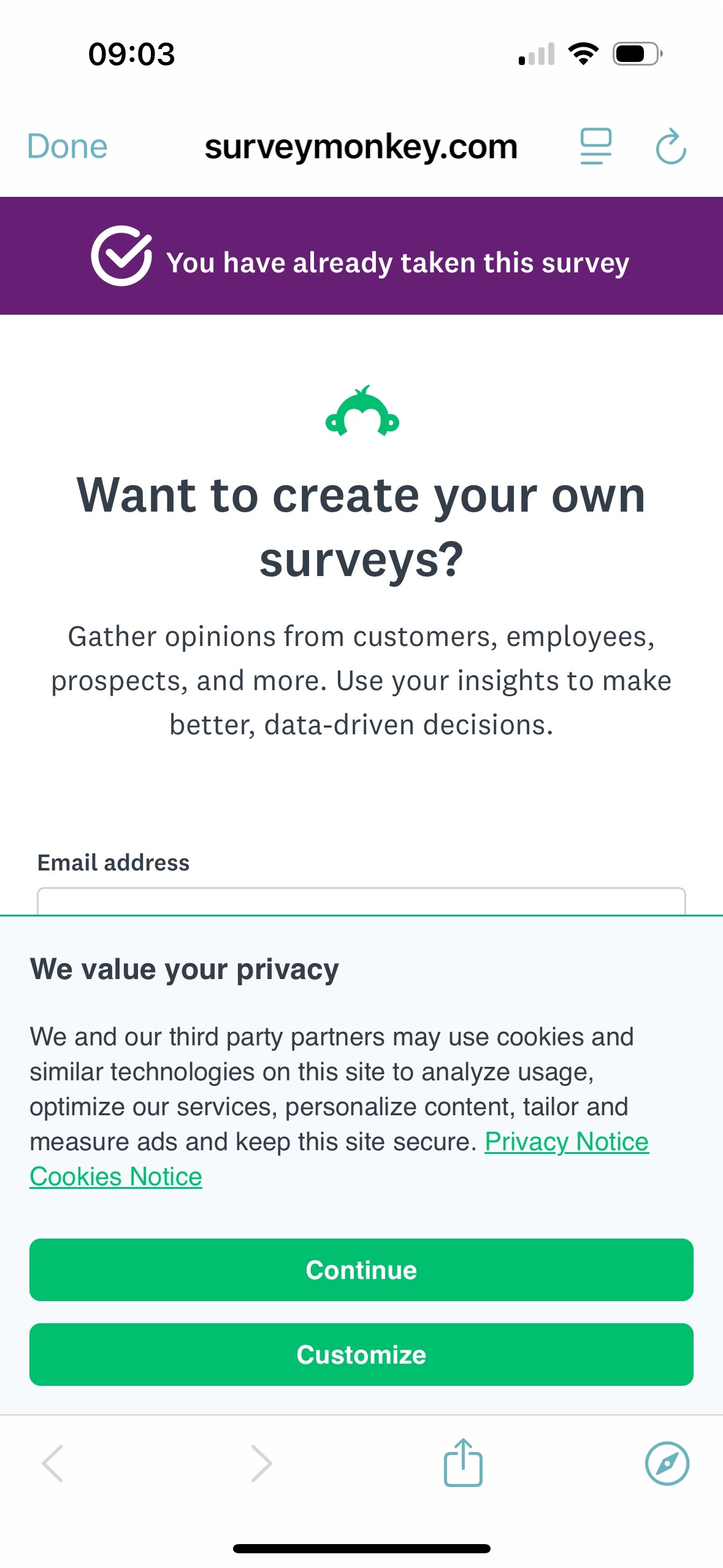Tap the Done button
Image resolution: width=723 pixels, height=1568 pixels.
[67, 147]
